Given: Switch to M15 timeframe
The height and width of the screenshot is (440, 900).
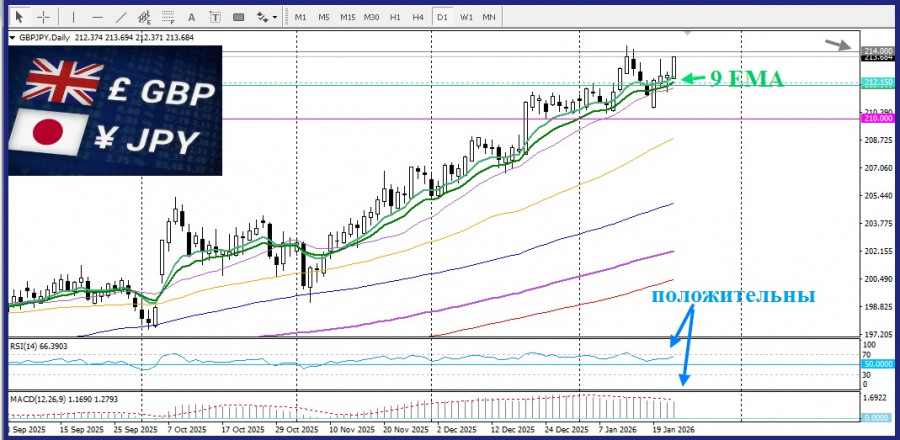Looking at the screenshot, I should (x=347, y=17).
